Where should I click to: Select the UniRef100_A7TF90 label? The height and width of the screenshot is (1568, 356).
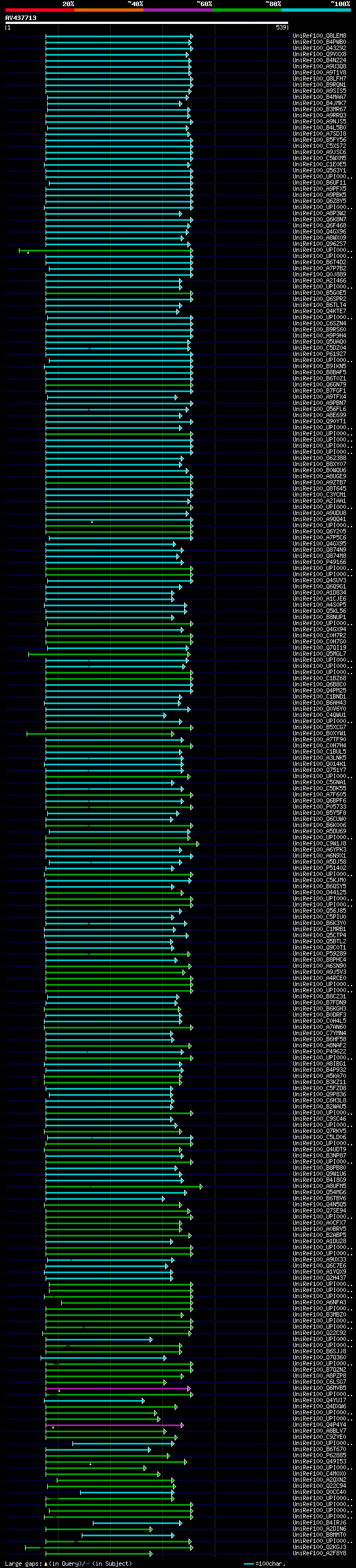click(x=319, y=740)
